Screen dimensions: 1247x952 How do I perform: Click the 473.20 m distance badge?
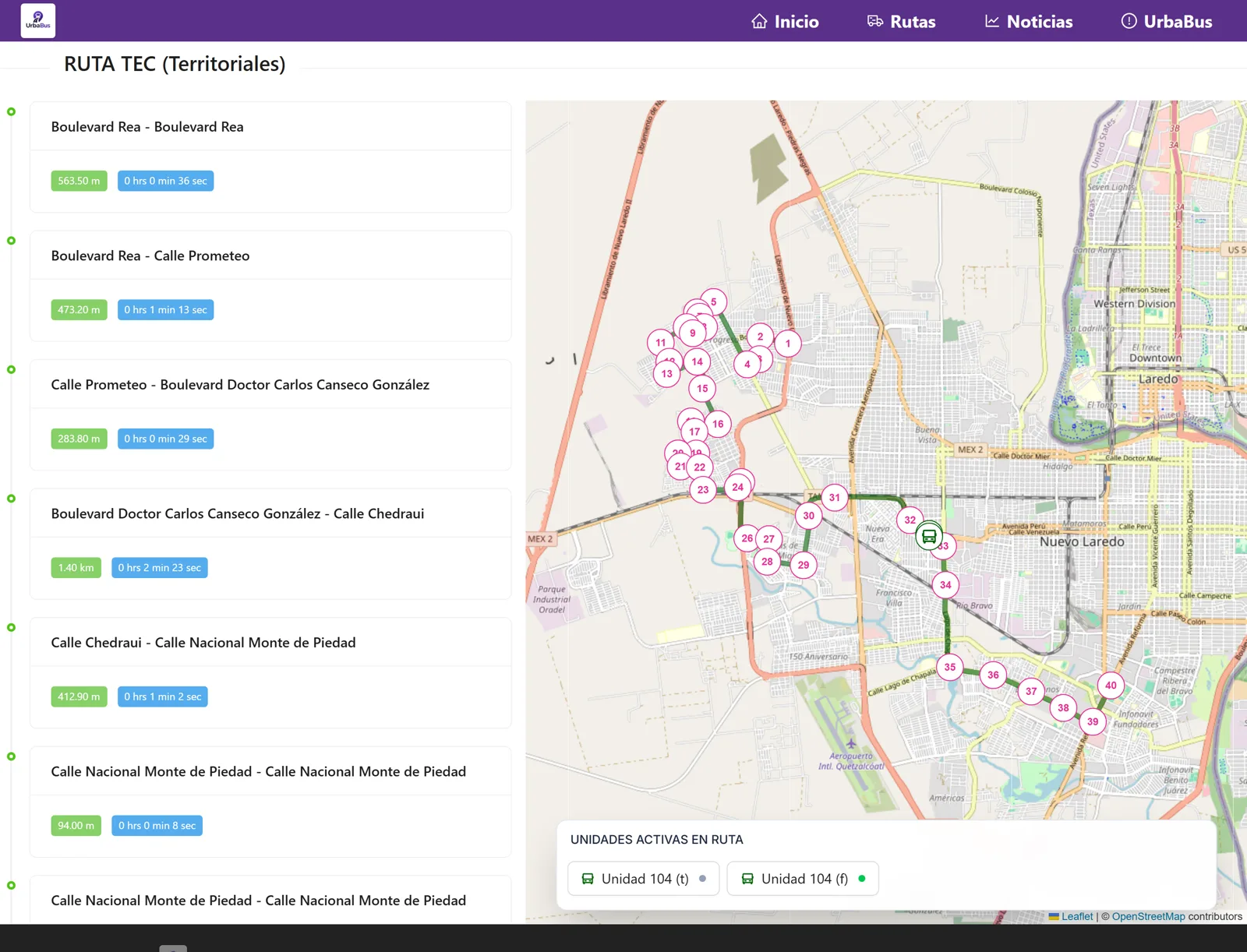coord(79,310)
